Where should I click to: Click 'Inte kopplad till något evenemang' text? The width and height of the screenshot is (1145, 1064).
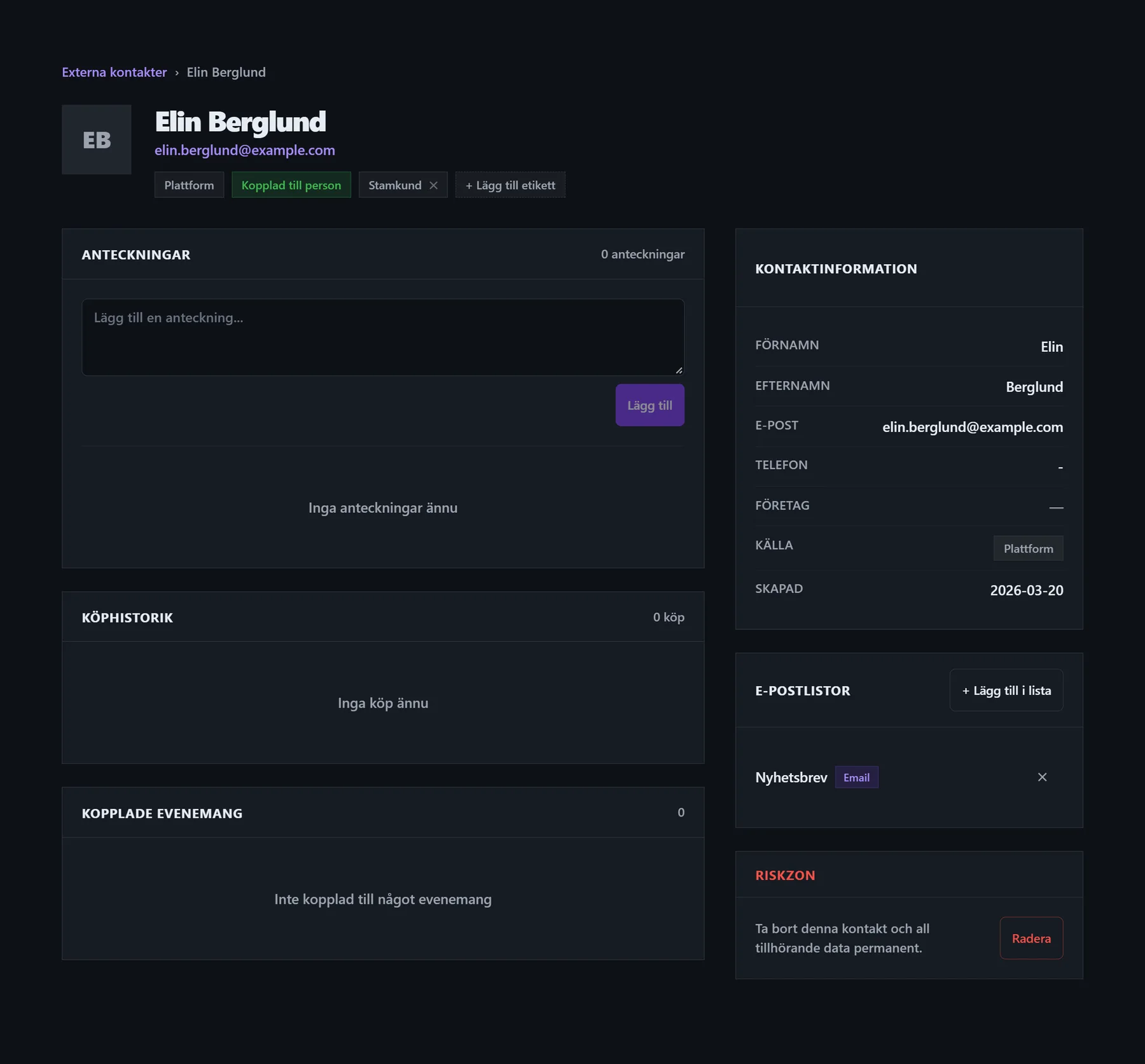(383, 899)
